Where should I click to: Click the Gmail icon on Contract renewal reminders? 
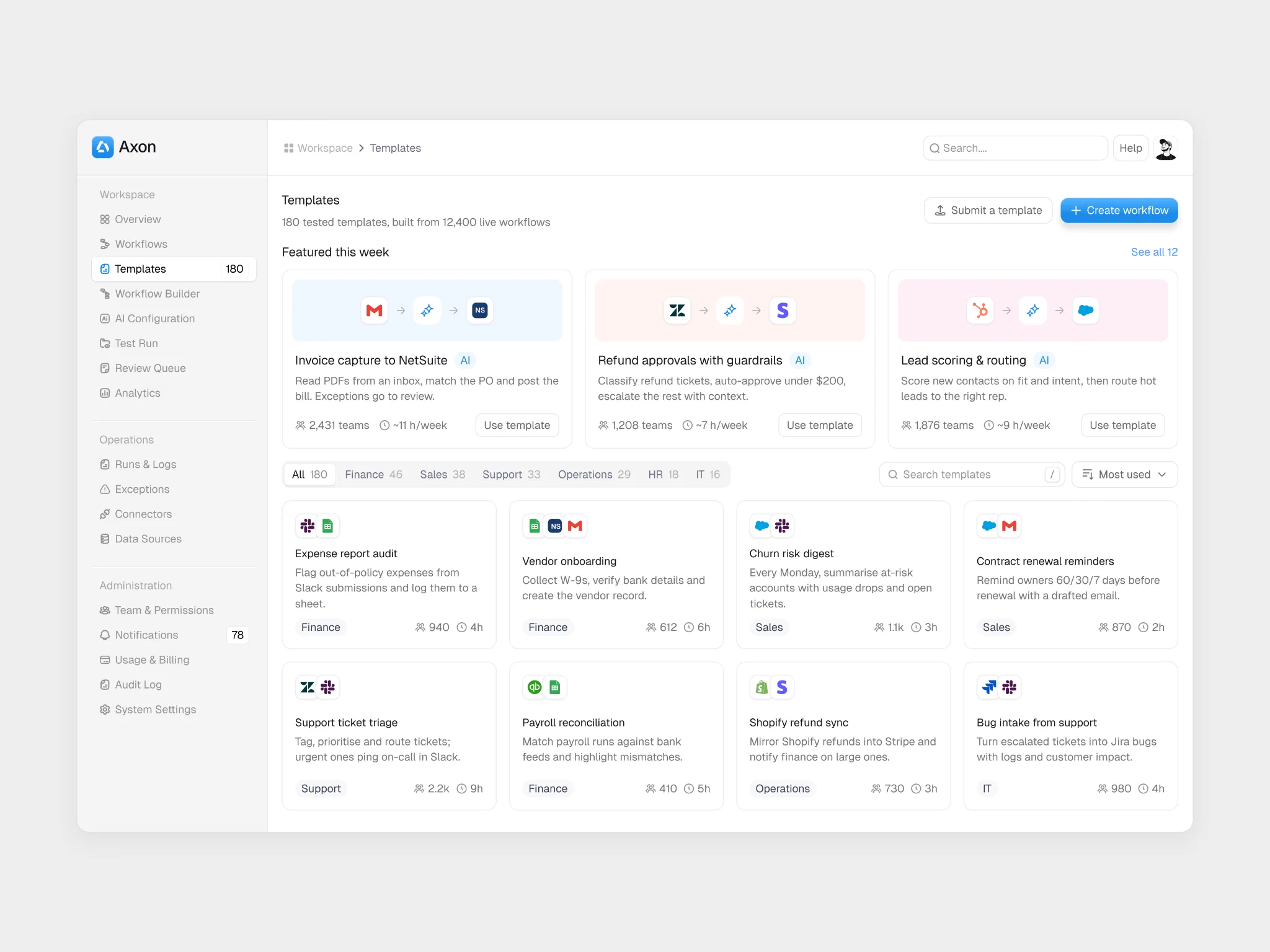tap(1010, 526)
